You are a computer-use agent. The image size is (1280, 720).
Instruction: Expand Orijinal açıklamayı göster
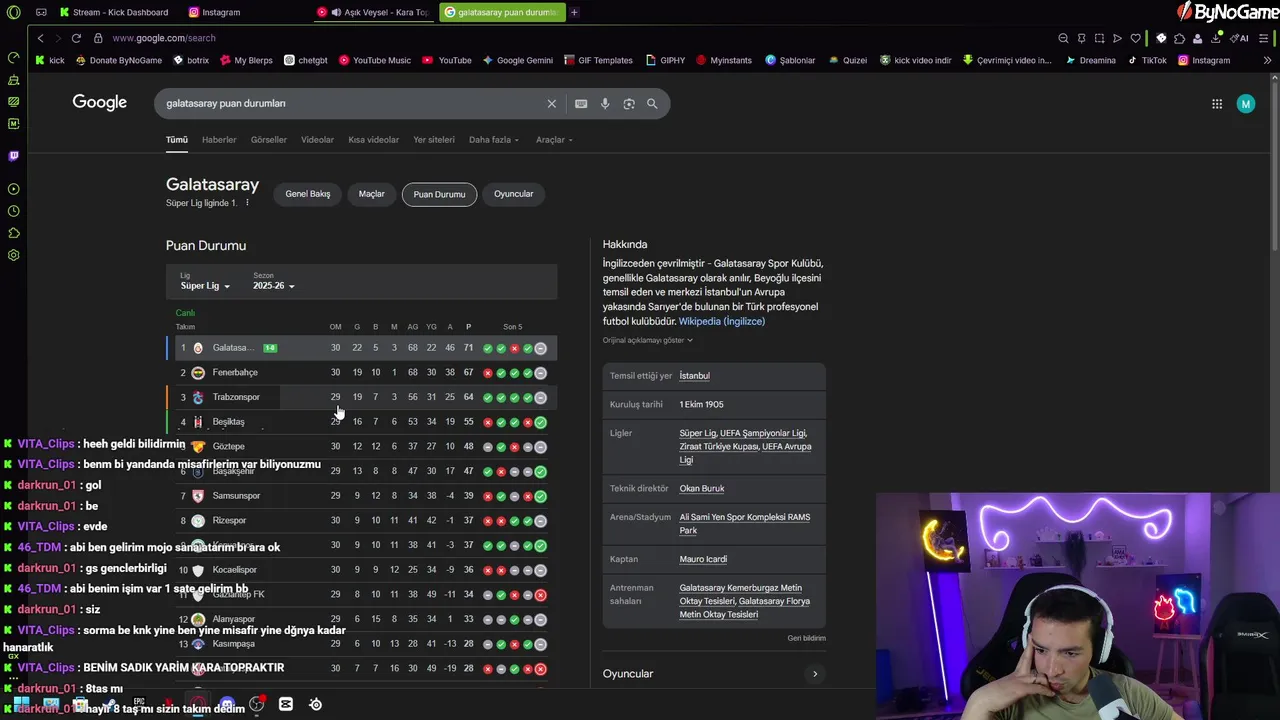pyautogui.click(x=647, y=340)
